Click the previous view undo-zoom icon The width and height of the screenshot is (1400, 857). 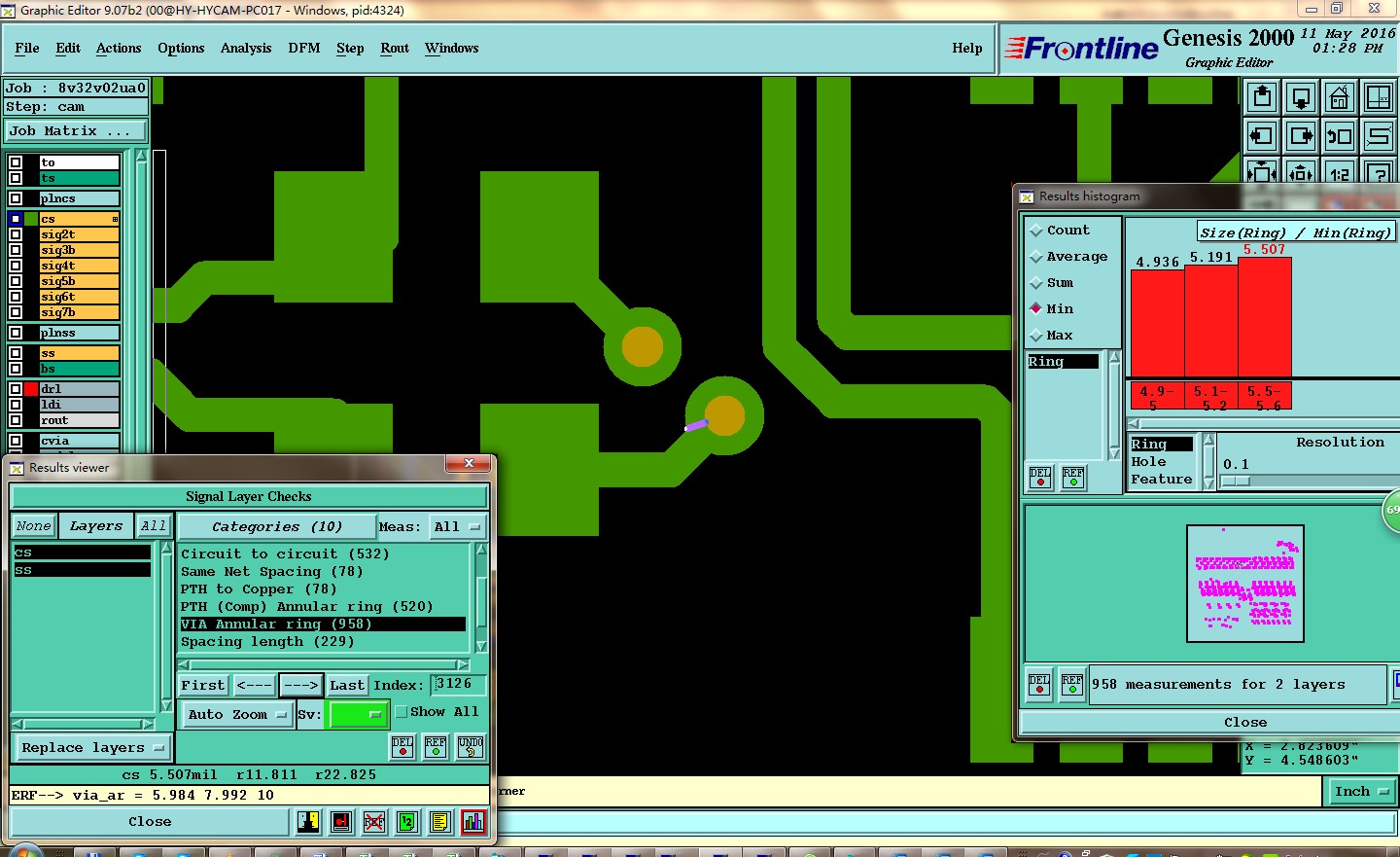coord(1340,136)
